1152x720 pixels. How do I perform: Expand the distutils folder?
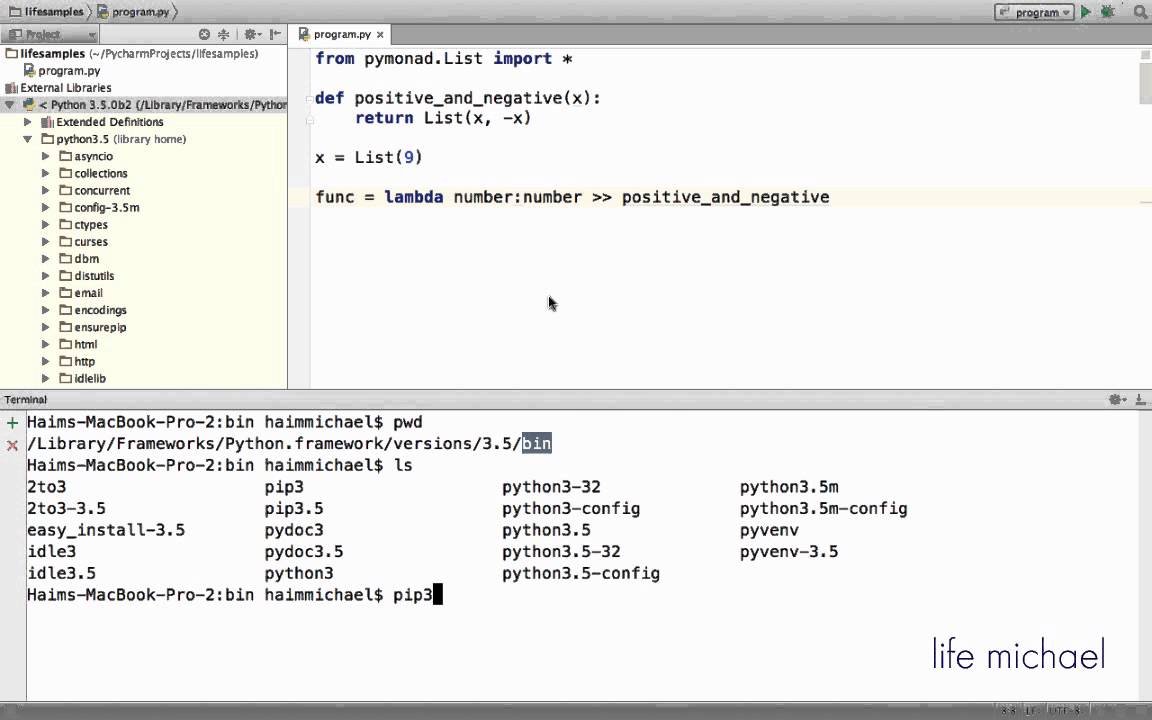click(46, 276)
